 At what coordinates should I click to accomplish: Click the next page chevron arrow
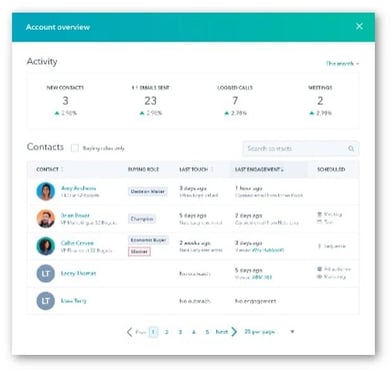click(234, 332)
